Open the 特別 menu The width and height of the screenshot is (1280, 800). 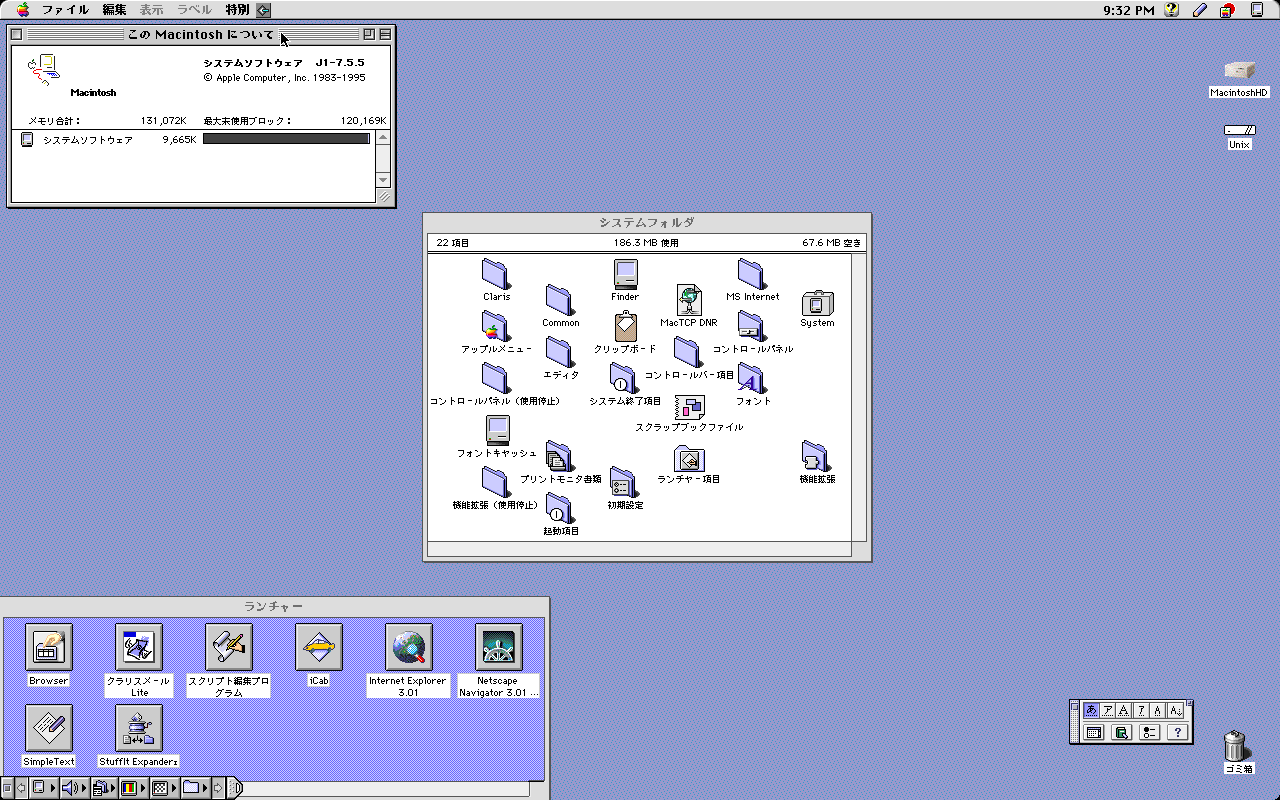coord(237,10)
